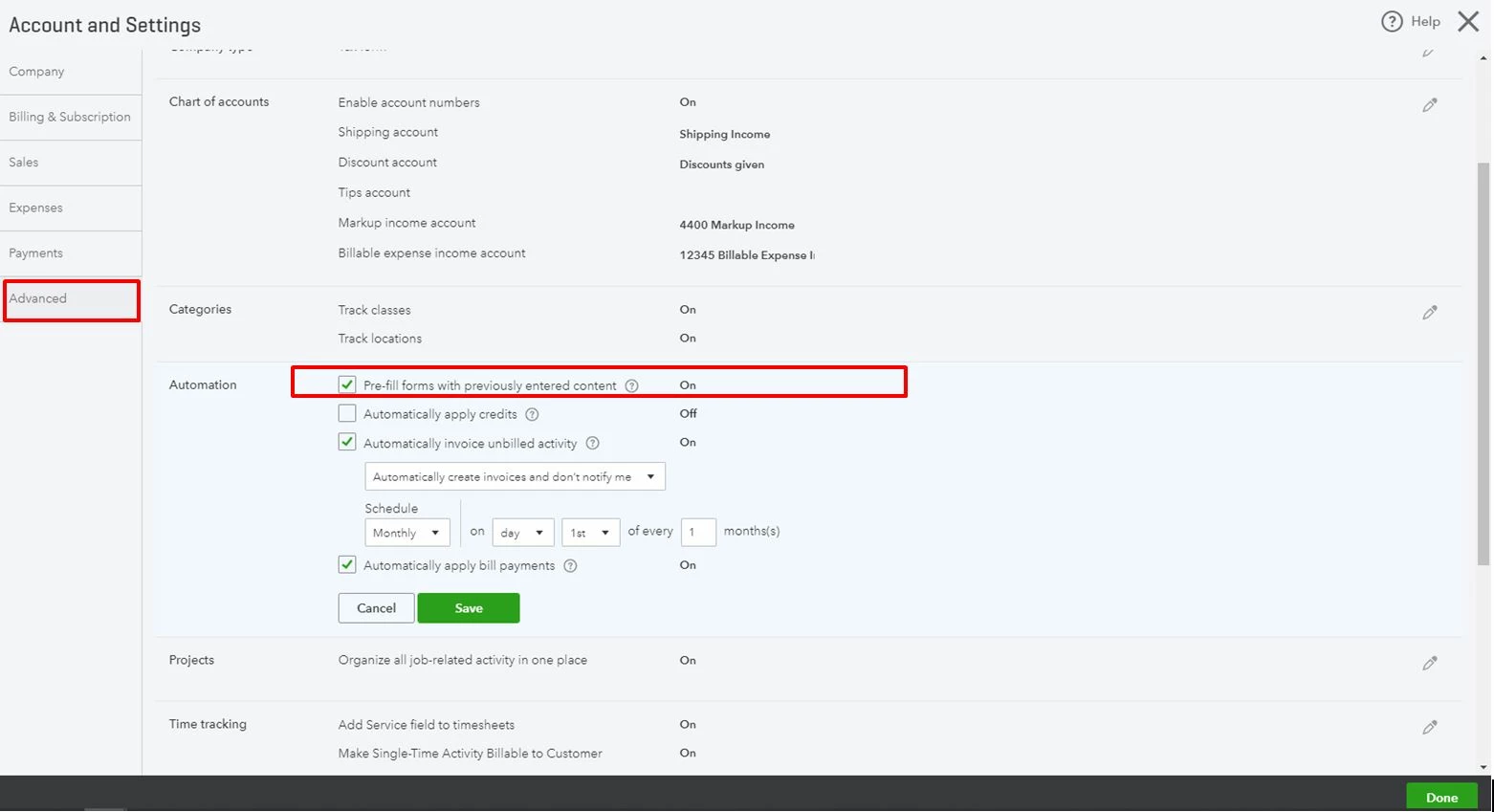Viewport: 1494px width, 812px height.
Task: Open the Help icon at top right
Action: (1392, 21)
